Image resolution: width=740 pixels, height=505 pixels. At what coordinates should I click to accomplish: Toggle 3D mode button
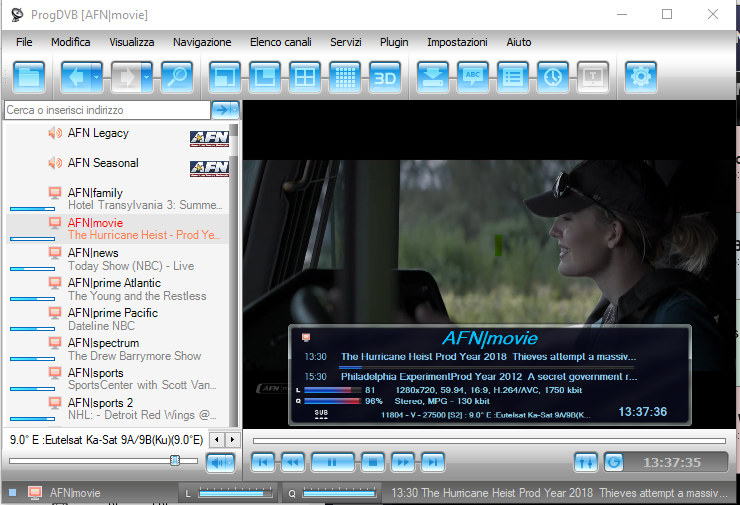click(385, 77)
